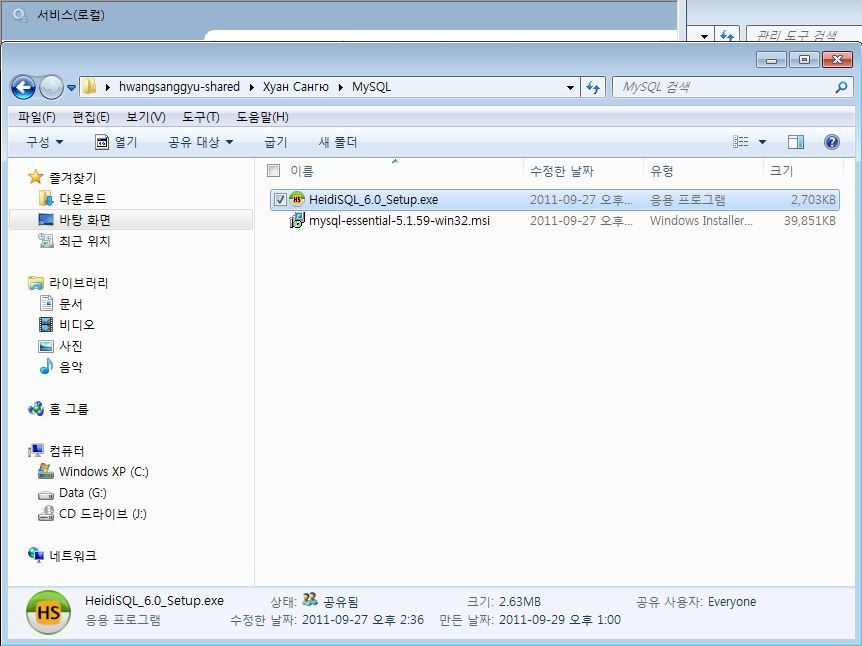Image resolution: width=862 pixels, height=646 pixels.
Task: Open the 문서 library
Action: coord(71,303)
